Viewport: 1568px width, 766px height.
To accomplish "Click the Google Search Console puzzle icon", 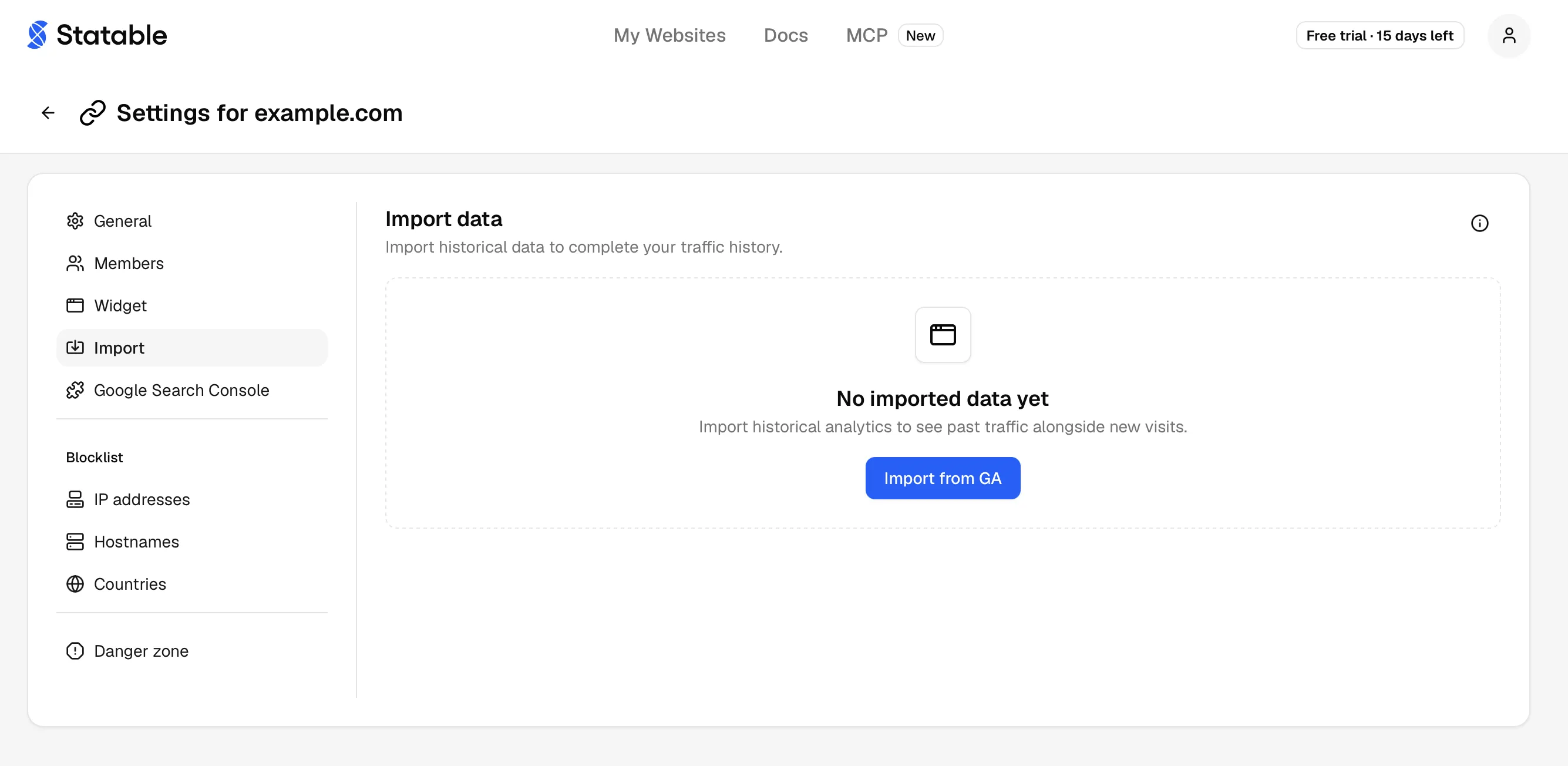I will click(x=75, y=389).
